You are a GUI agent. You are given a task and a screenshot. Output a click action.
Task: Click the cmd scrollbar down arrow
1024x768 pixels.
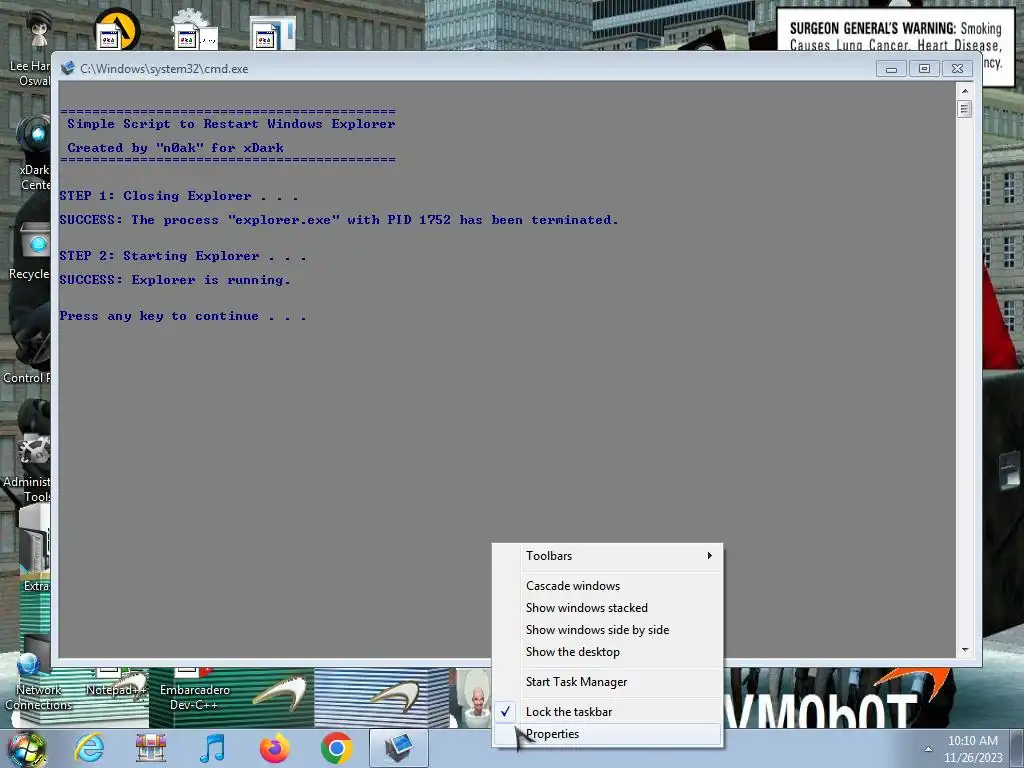click(965, 650)
